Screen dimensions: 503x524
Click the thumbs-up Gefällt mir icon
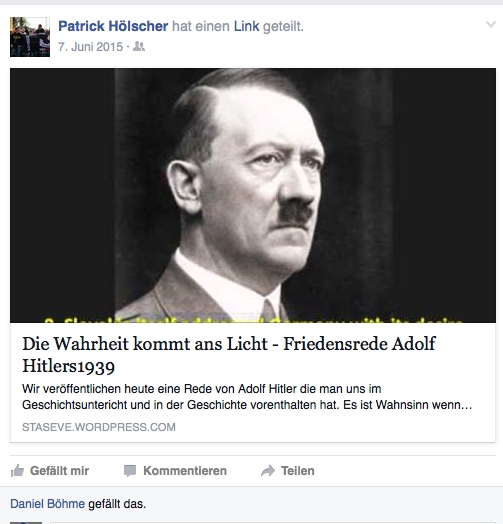(x=17, y=471)
